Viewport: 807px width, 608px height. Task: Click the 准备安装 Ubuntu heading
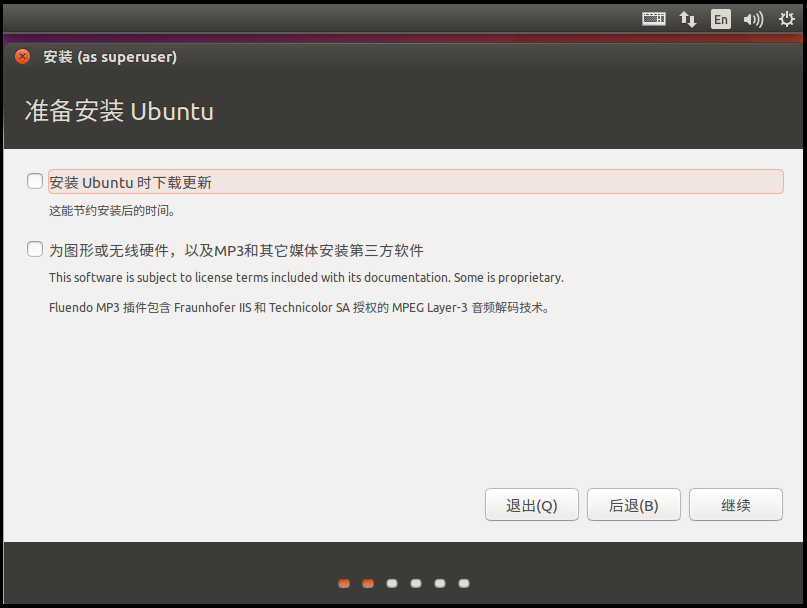[119, 111]
